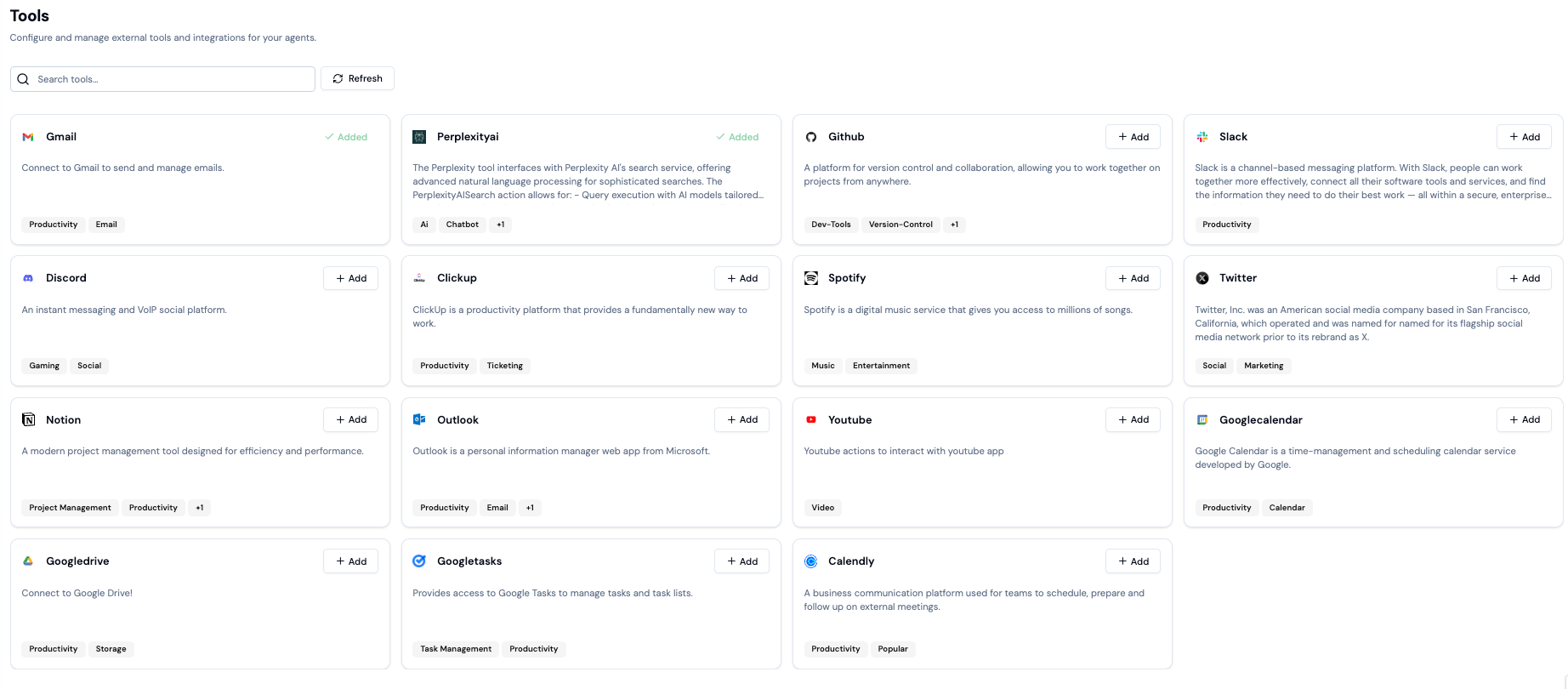
Task: Click the Github octocat icon
Action: [x=810, y=137]
